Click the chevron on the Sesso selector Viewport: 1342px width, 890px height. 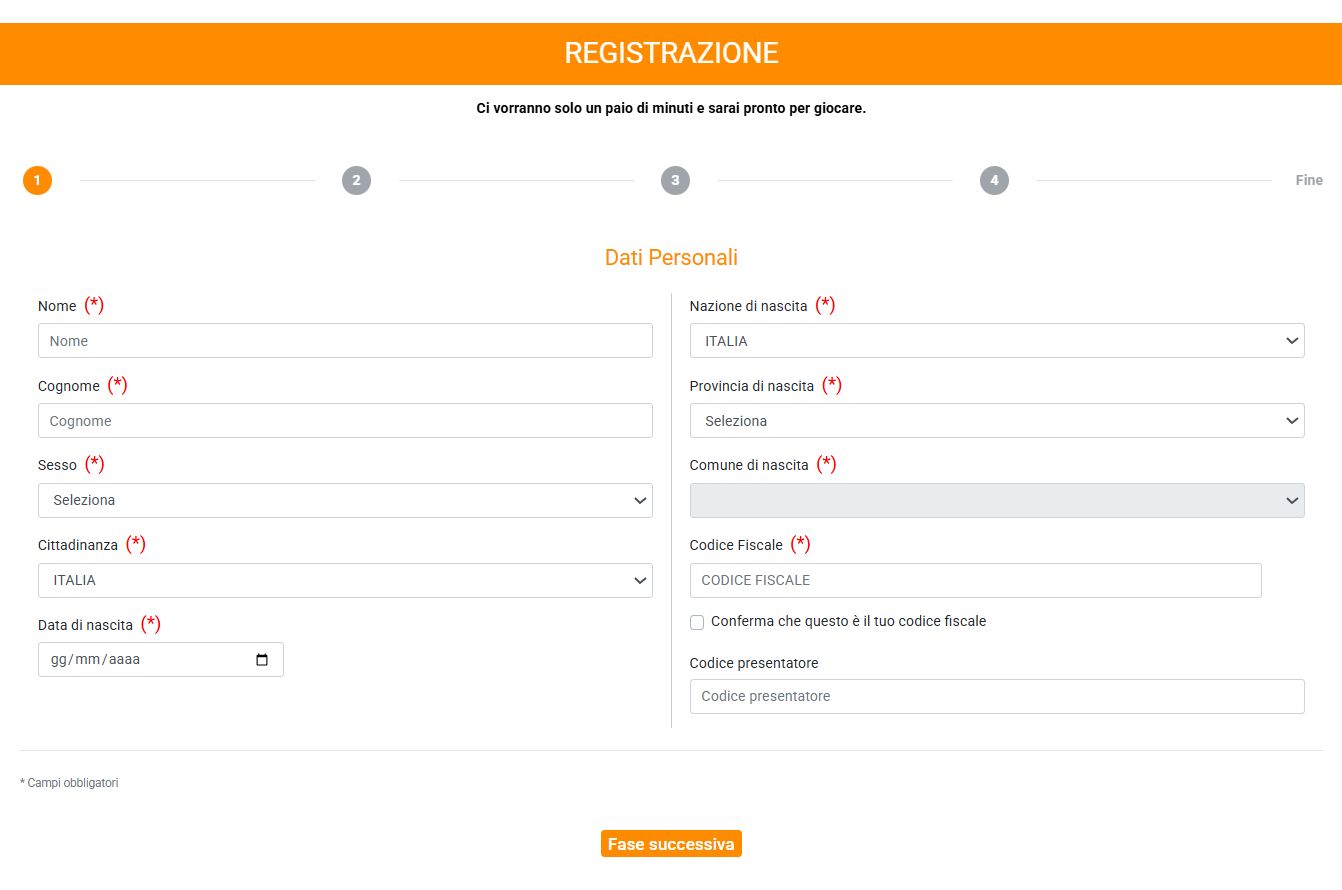click(641, 500)
